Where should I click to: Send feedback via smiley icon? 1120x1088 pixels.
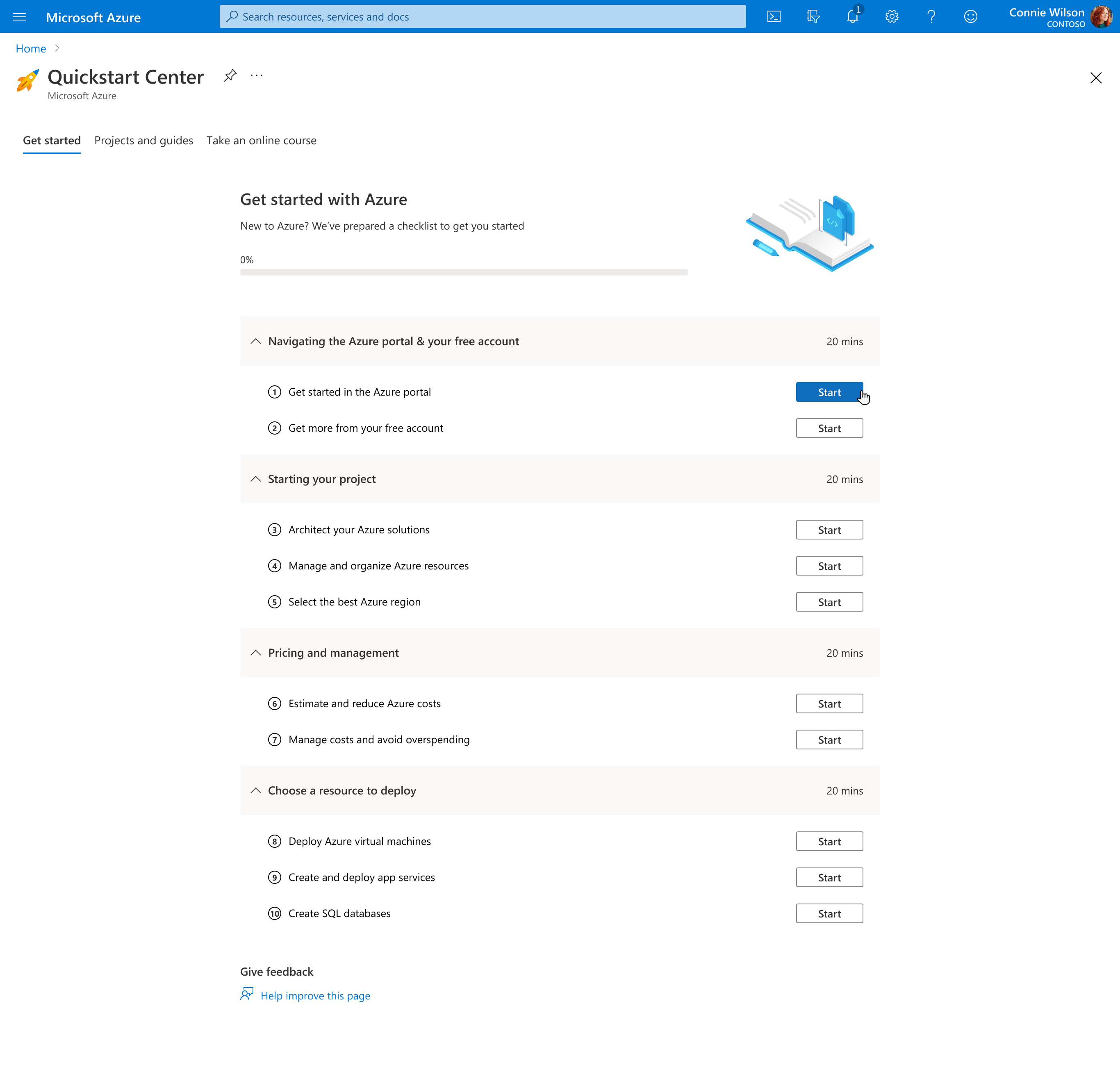click(970, 16)
